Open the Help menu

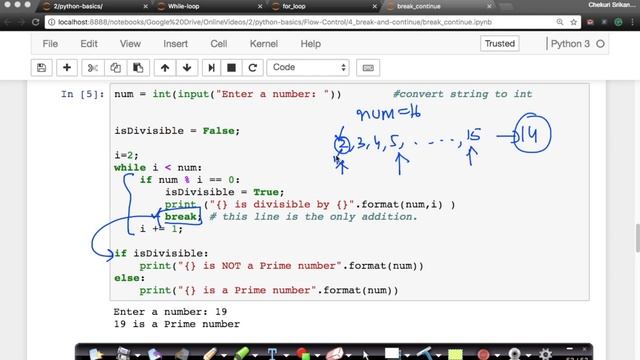[311, 44]
